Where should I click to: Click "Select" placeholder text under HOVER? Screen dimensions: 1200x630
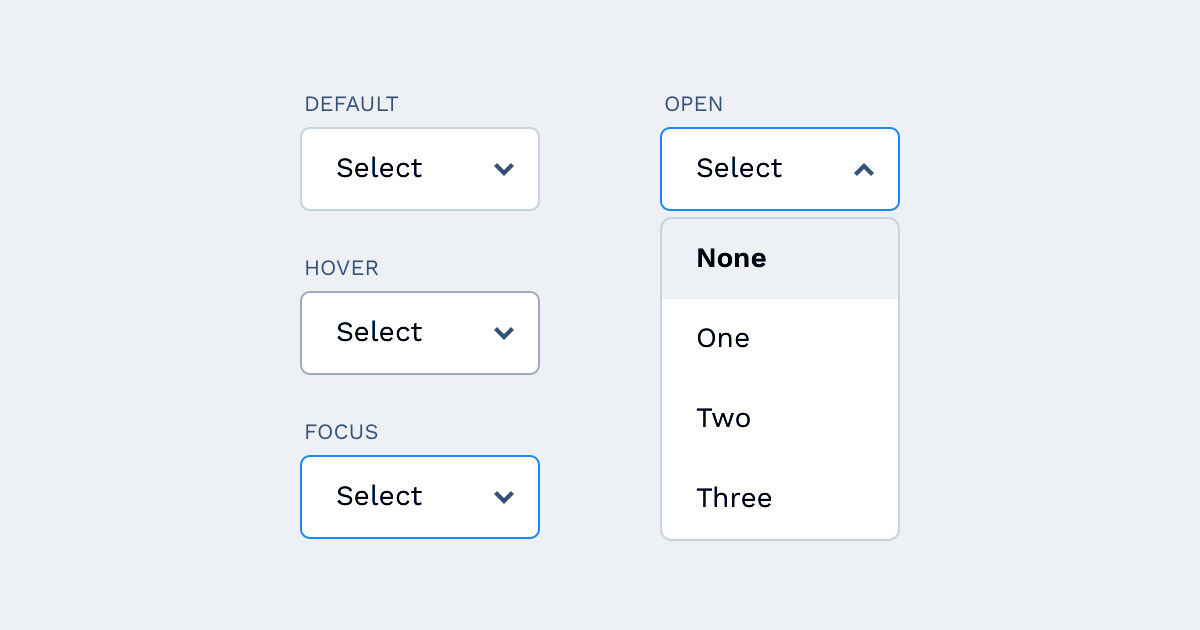tap(379, 332)
